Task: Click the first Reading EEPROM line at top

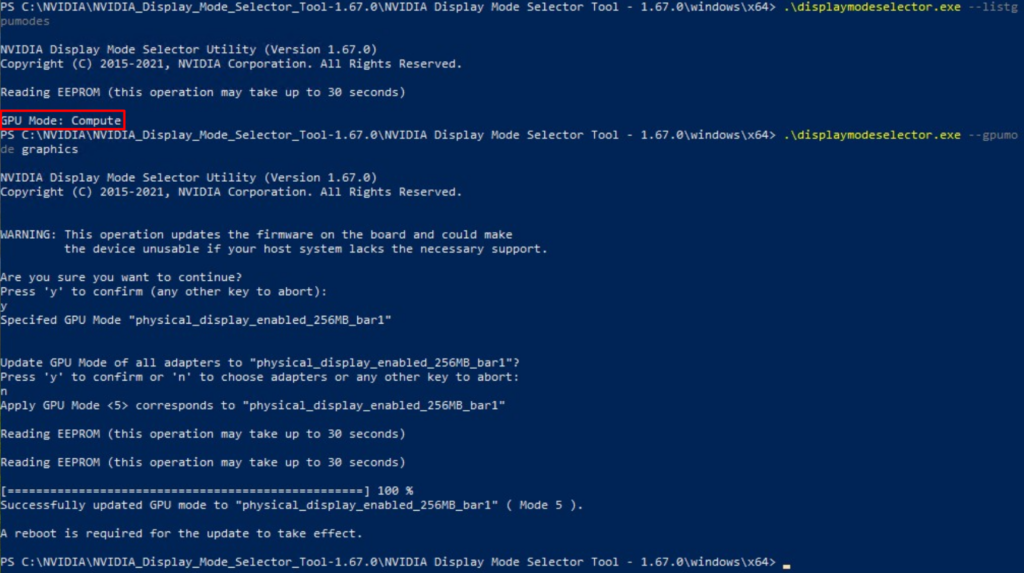Action: (x=202, y=92)
